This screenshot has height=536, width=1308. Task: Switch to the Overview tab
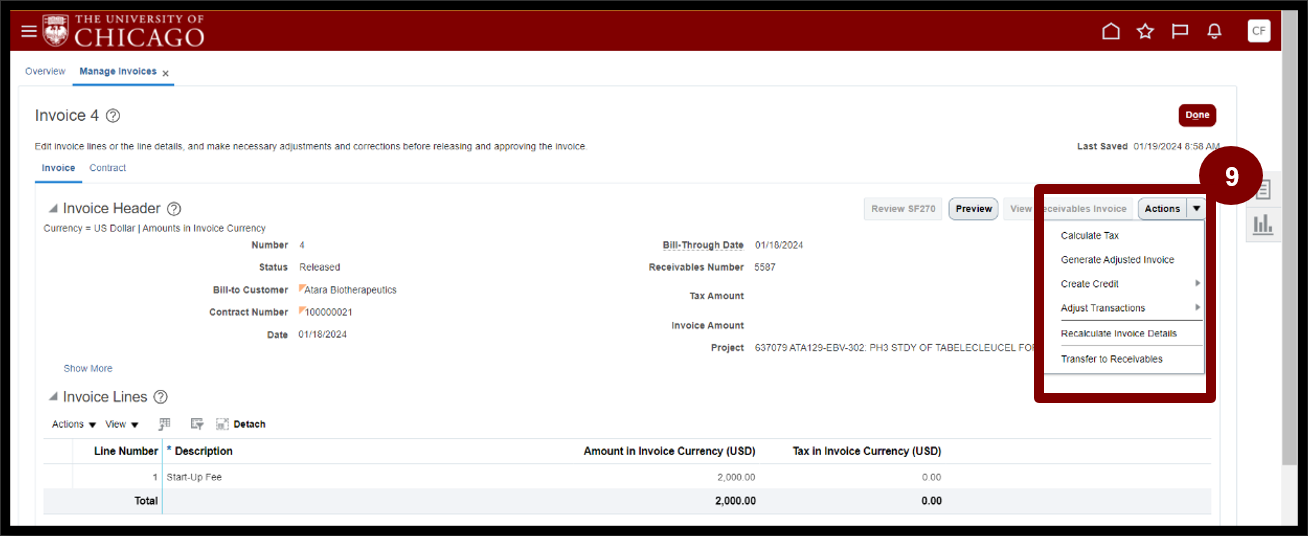[x=45, y=72]
